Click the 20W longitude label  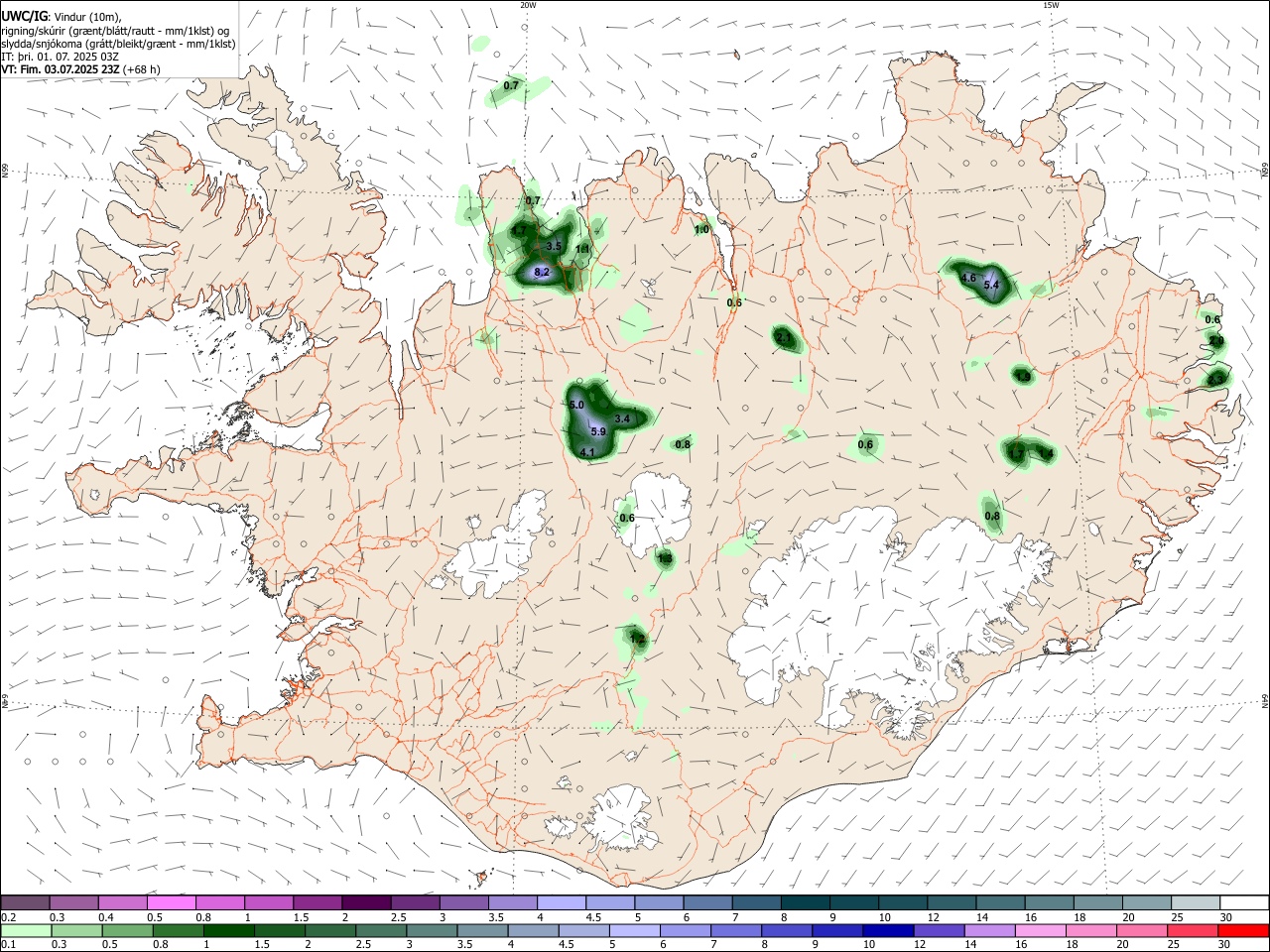tap(528, 5)
